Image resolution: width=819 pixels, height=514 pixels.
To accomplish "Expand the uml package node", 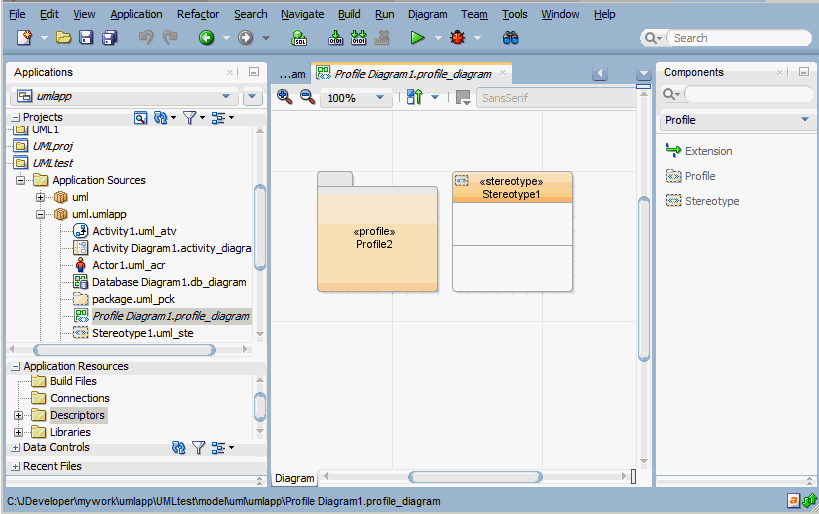I will pyautogui.click(x=40, y=197).
